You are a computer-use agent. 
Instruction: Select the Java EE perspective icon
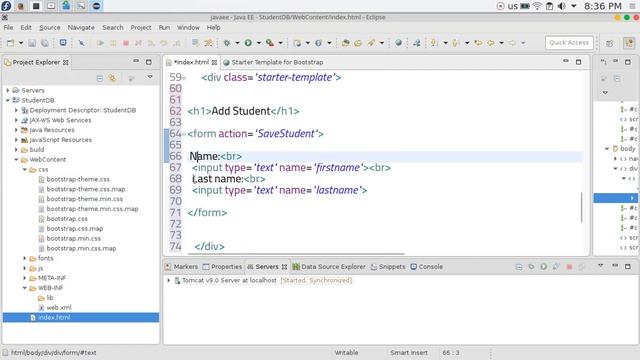point(629,43)
